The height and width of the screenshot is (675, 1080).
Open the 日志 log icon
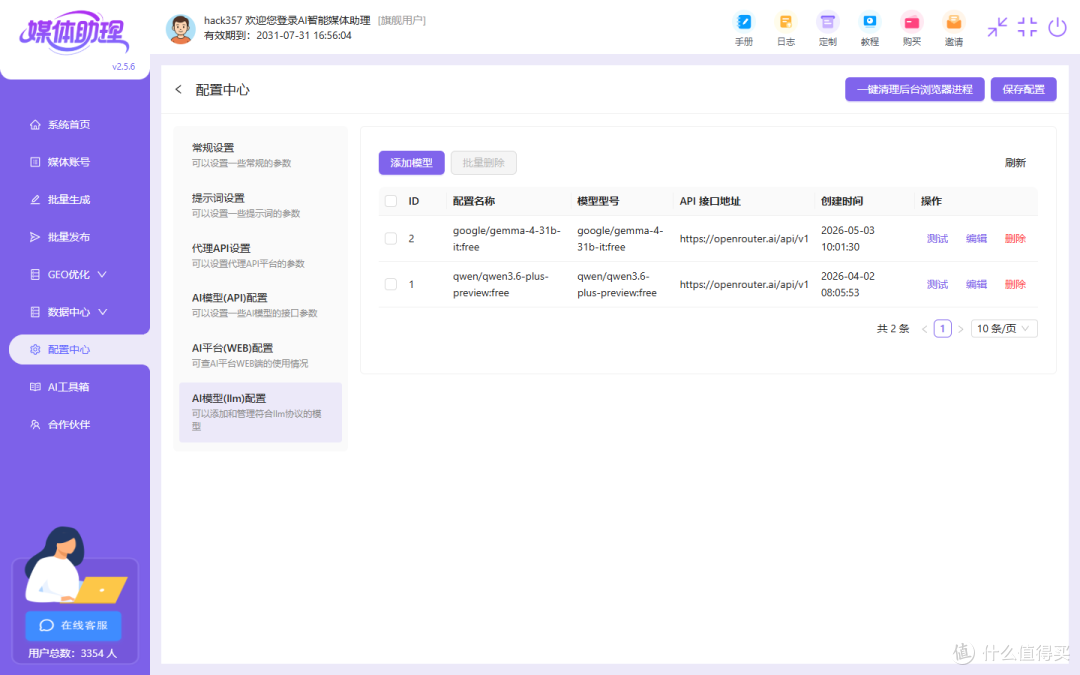click(786, 30)
